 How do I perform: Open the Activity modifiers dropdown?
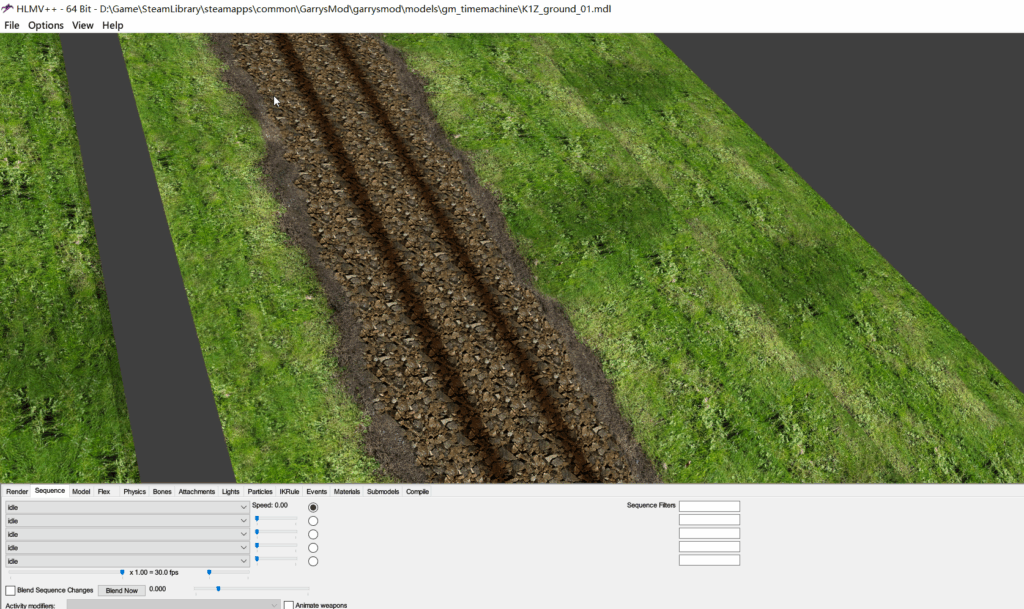click(173, 605)
